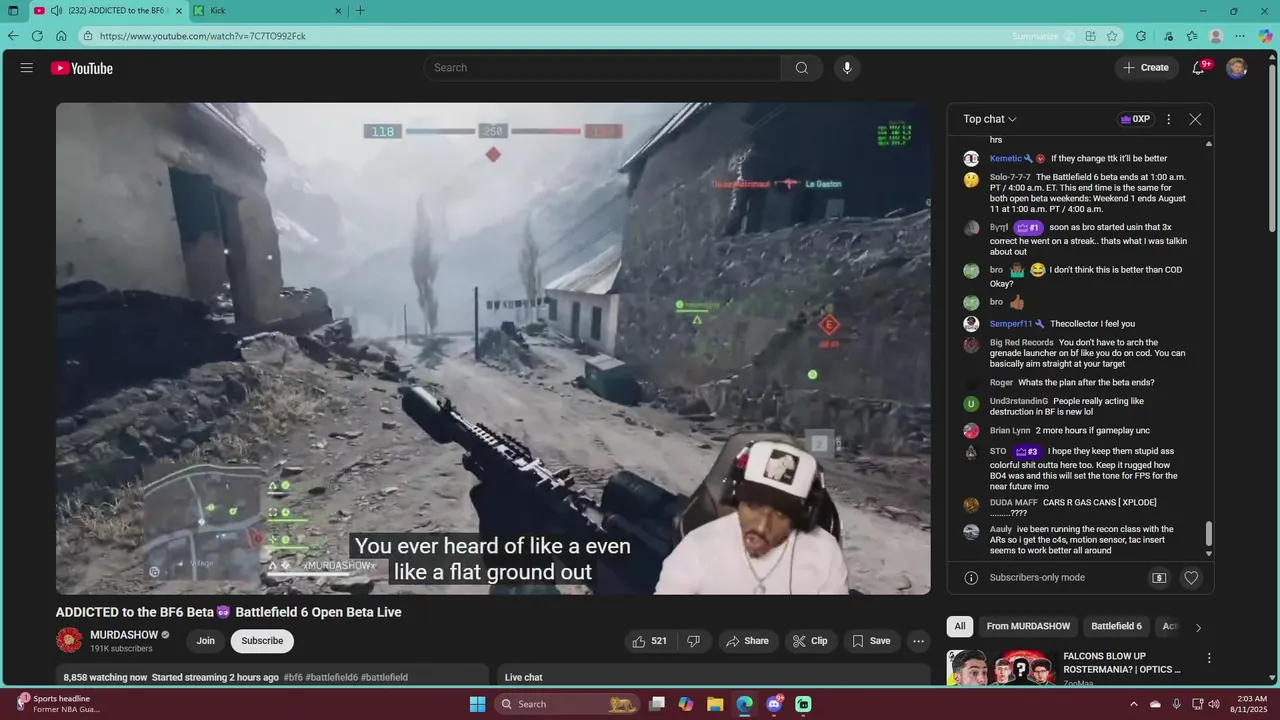Select the Battlefield 6 chip
Image resolution: width=1280 pixels, height=720 pixels.
pyautogui.click(x=1116, y=626)
